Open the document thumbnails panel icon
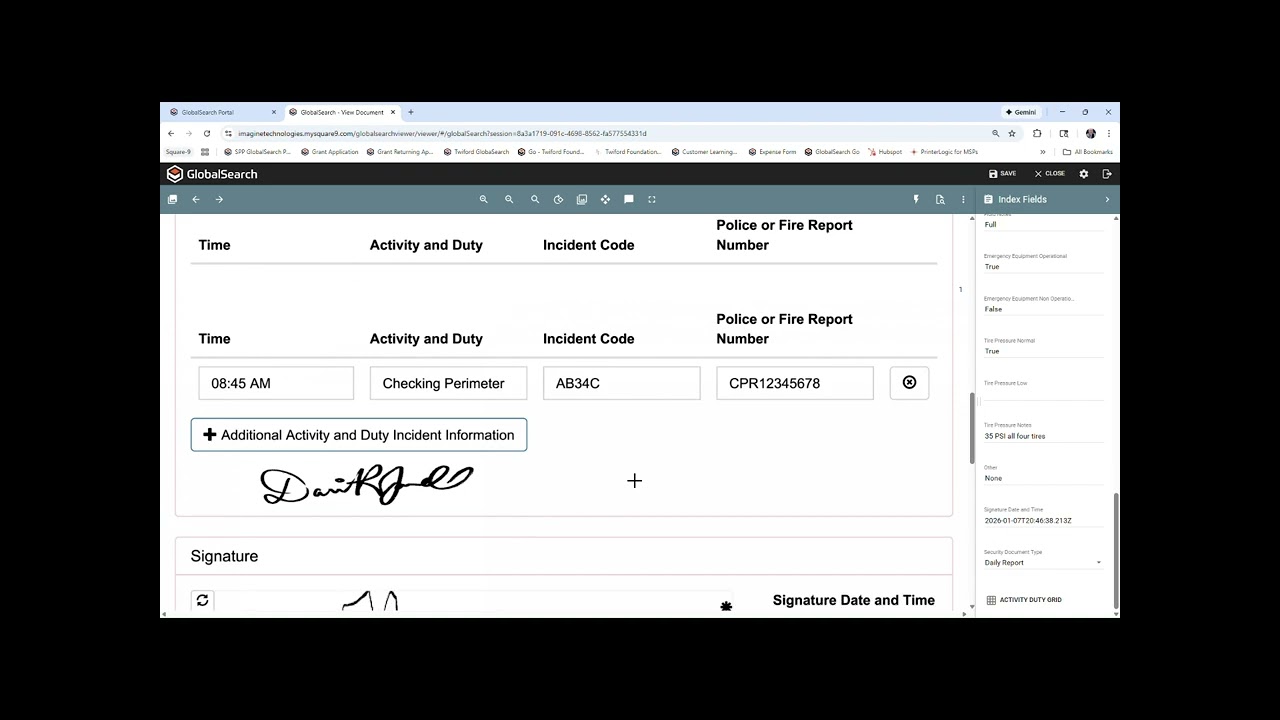1280x720 pixels. point(172,199)
